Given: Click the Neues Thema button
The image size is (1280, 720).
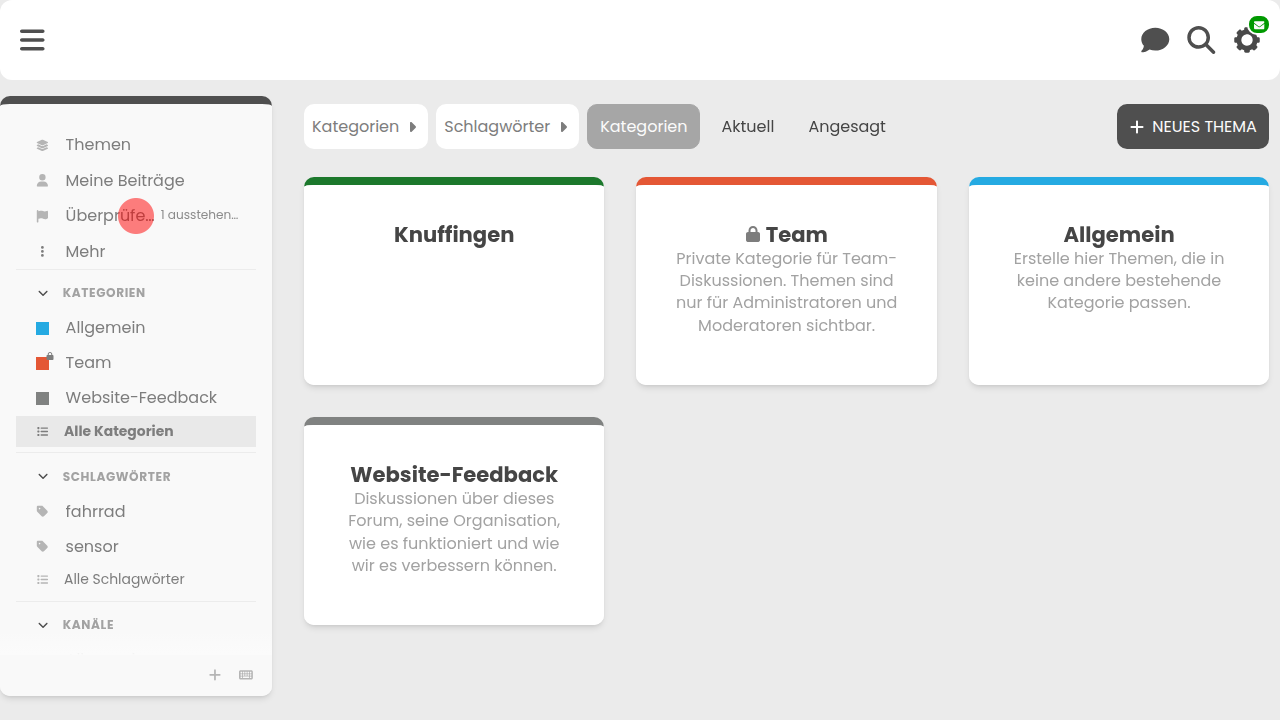Looking at the screenshot, I should (1192, 127).
